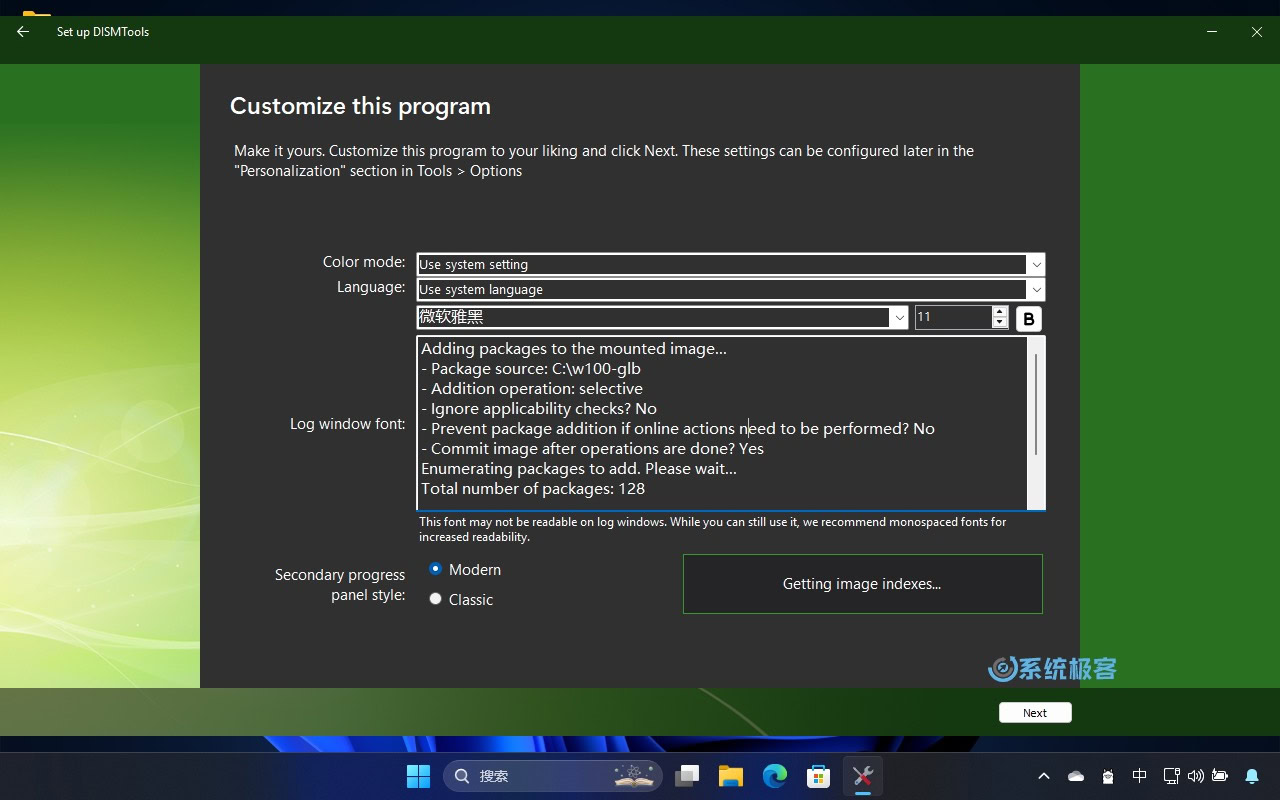
Task: Show hidden tray icons chevron
Action: [1044, 776]
